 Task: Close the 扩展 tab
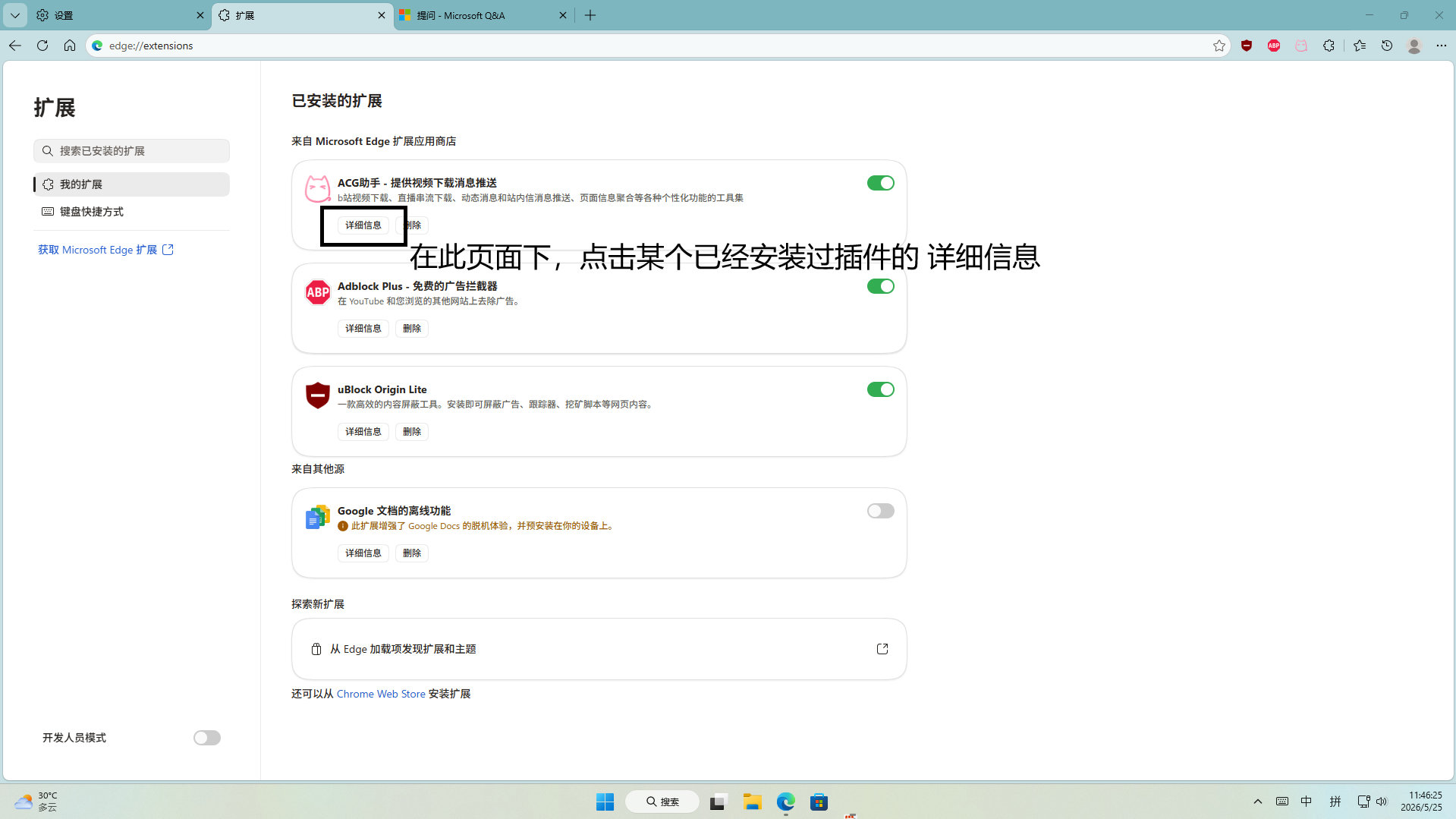click(x=382, y=15)
